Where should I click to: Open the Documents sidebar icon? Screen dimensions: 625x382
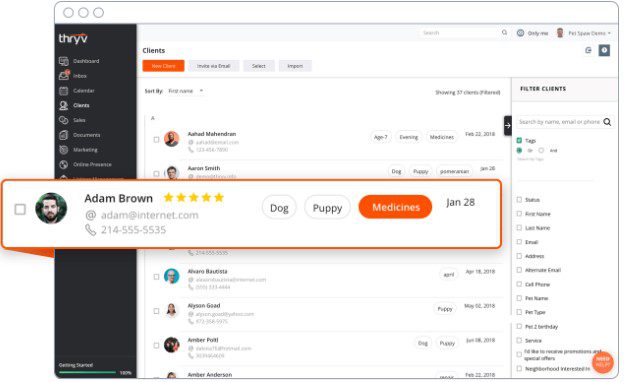point(64,135)
